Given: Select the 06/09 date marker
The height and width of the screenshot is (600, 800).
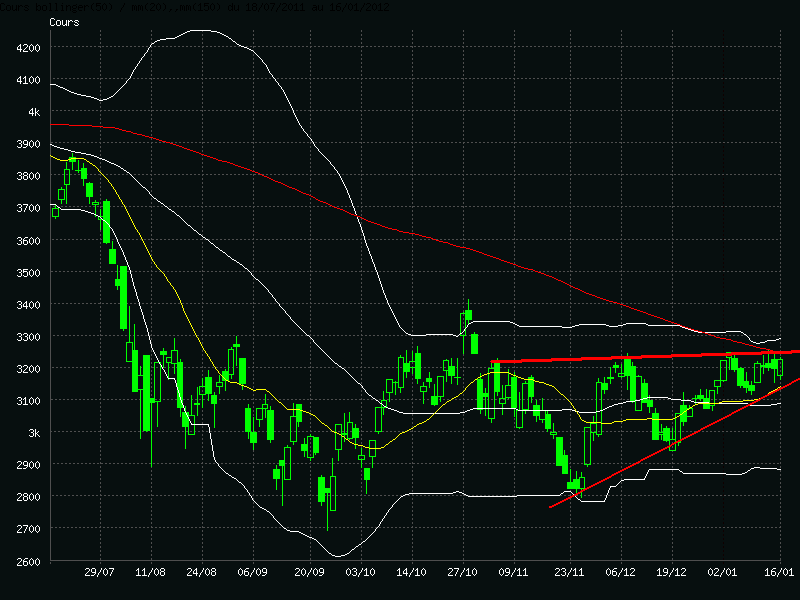Looking at the screenshot, I should click(x=252, y=573).
